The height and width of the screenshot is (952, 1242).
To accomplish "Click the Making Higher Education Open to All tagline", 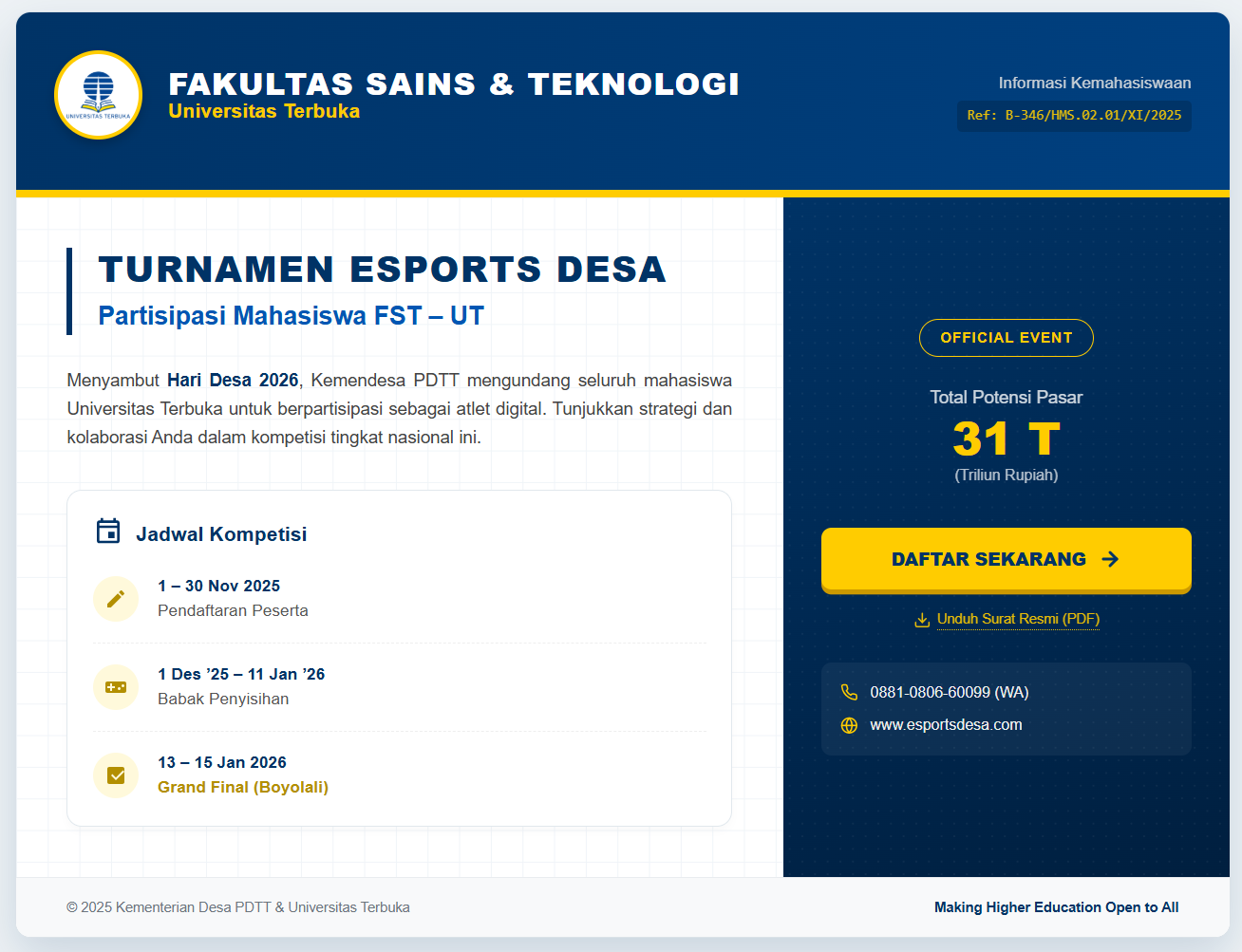I will (x=1056, y=907).
